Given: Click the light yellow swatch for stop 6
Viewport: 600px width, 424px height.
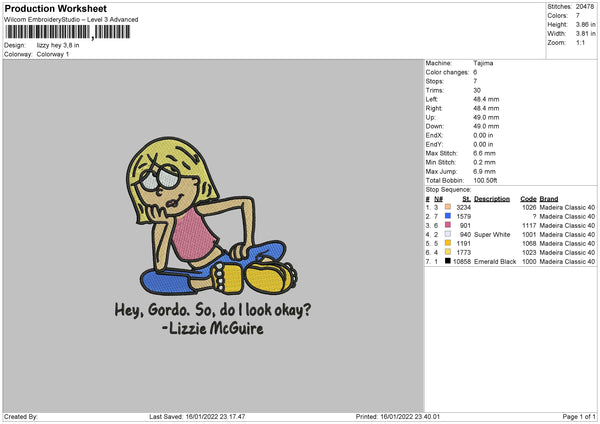Looking at the screenshot, I should pos(448,252).
